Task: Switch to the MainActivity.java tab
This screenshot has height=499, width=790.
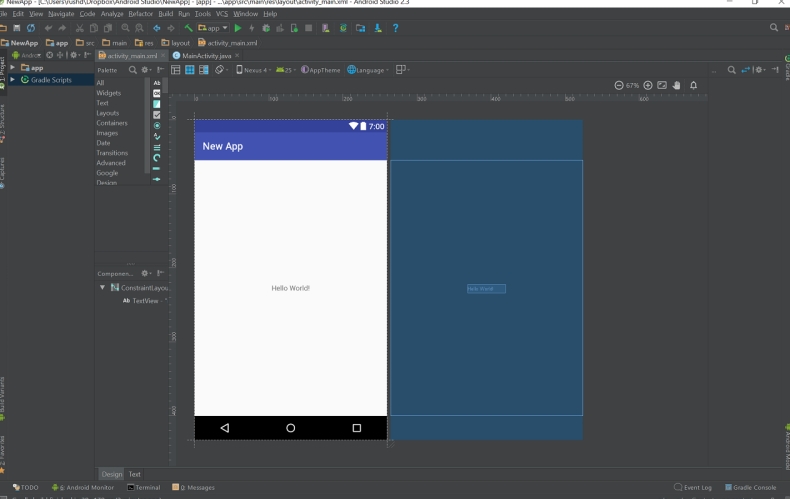Action: [206, 56]
